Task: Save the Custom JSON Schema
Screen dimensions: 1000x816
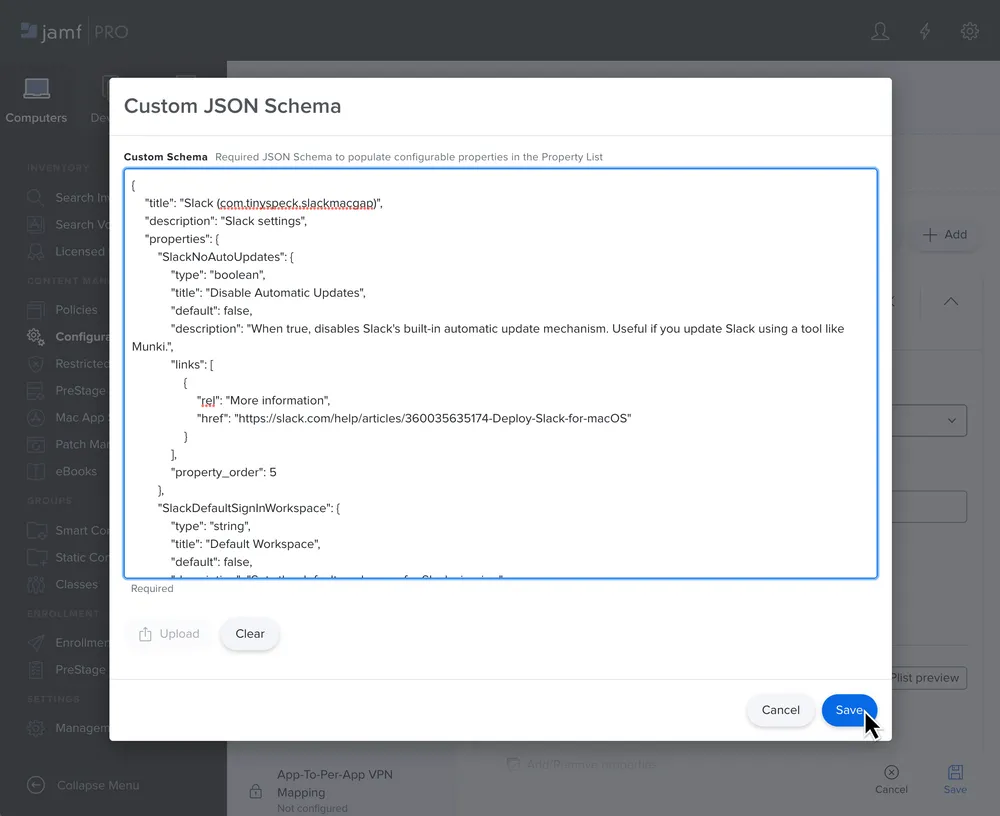Action: click(849, 710)
